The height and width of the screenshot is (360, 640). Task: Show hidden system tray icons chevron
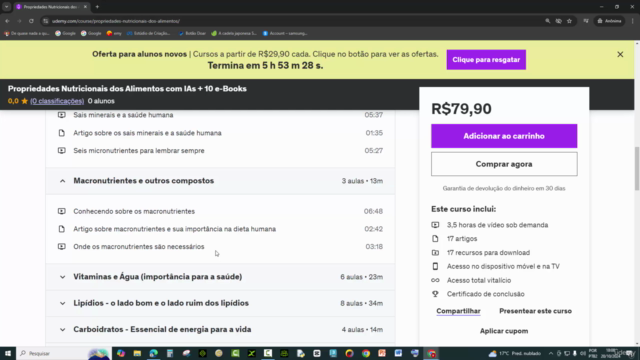click(551, 353)
